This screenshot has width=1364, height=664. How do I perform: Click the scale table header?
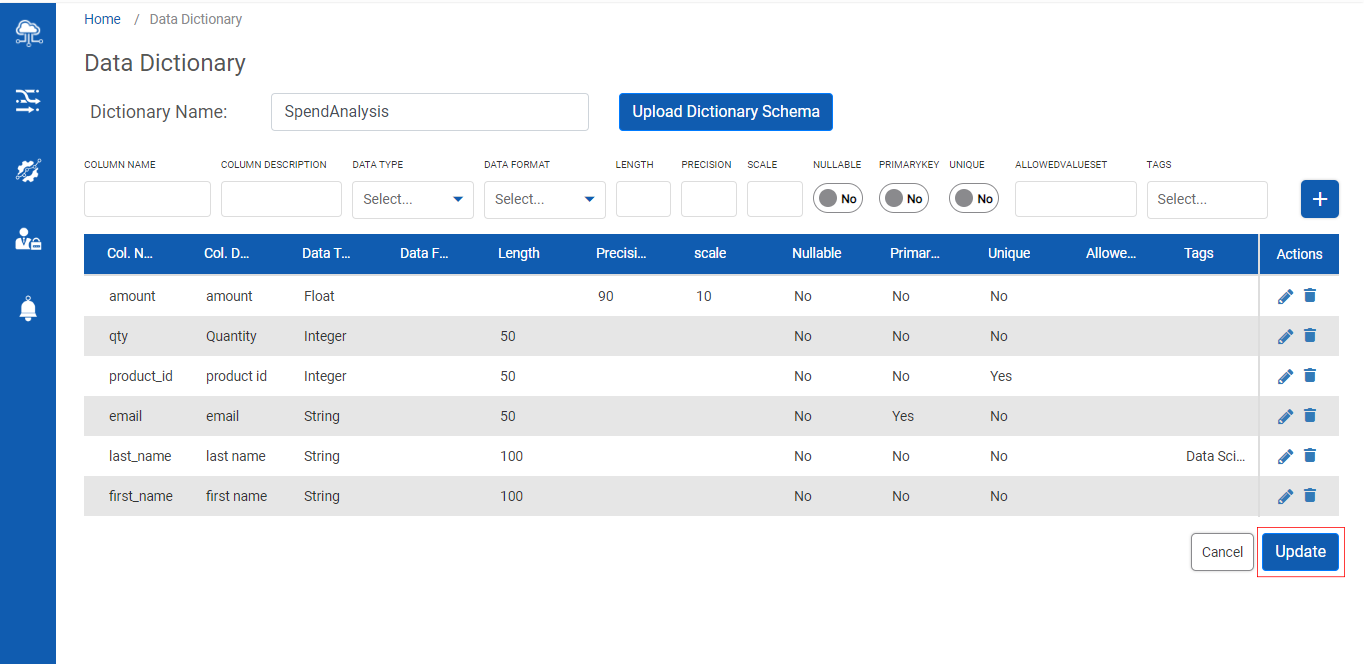pos(710,253)
